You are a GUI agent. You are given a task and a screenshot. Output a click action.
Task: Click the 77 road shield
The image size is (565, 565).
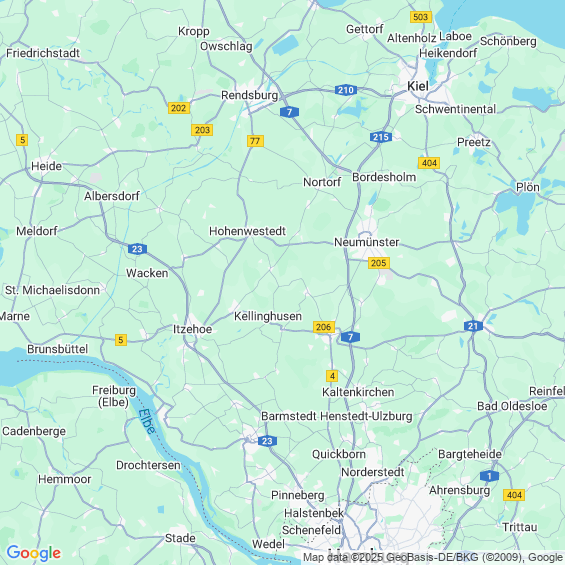pyautogui.click(x=255, y=141)
